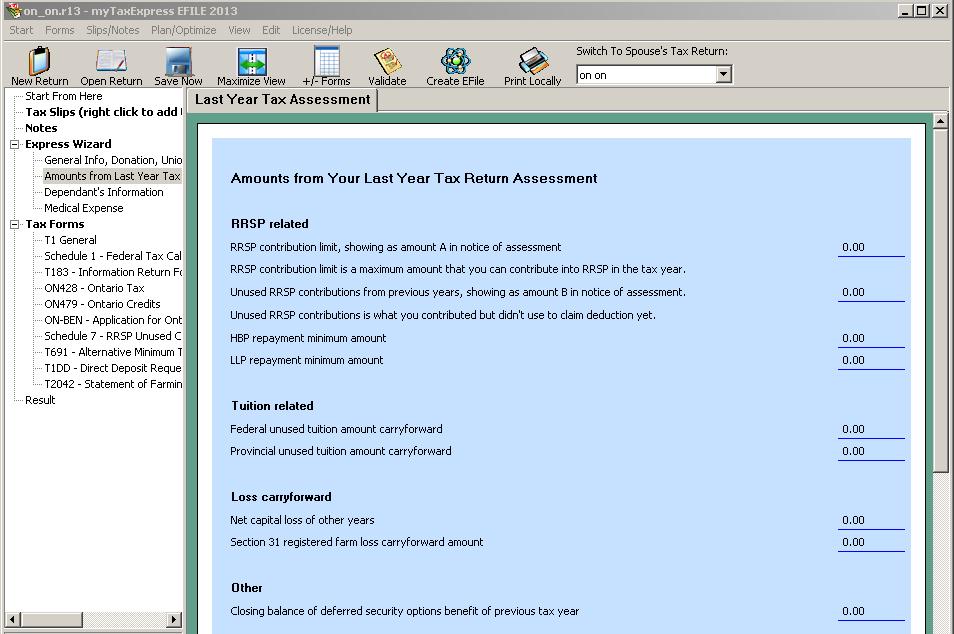Image resolution: width=954 pixels, height=634 pixels.
Task: Open the View menu
Action: pyautogui.click(x=239, y=30)
